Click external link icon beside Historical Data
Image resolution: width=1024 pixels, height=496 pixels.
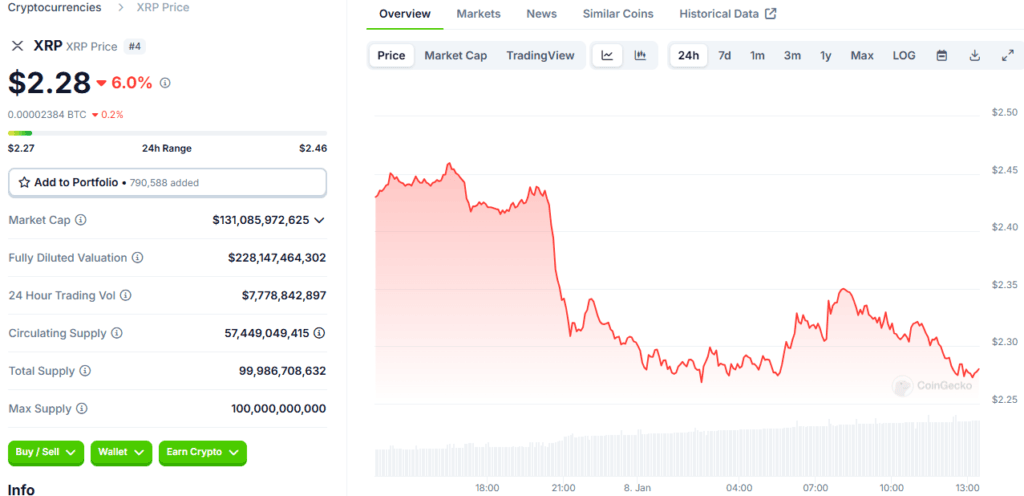pyautogui.click(x=771, y=13)
